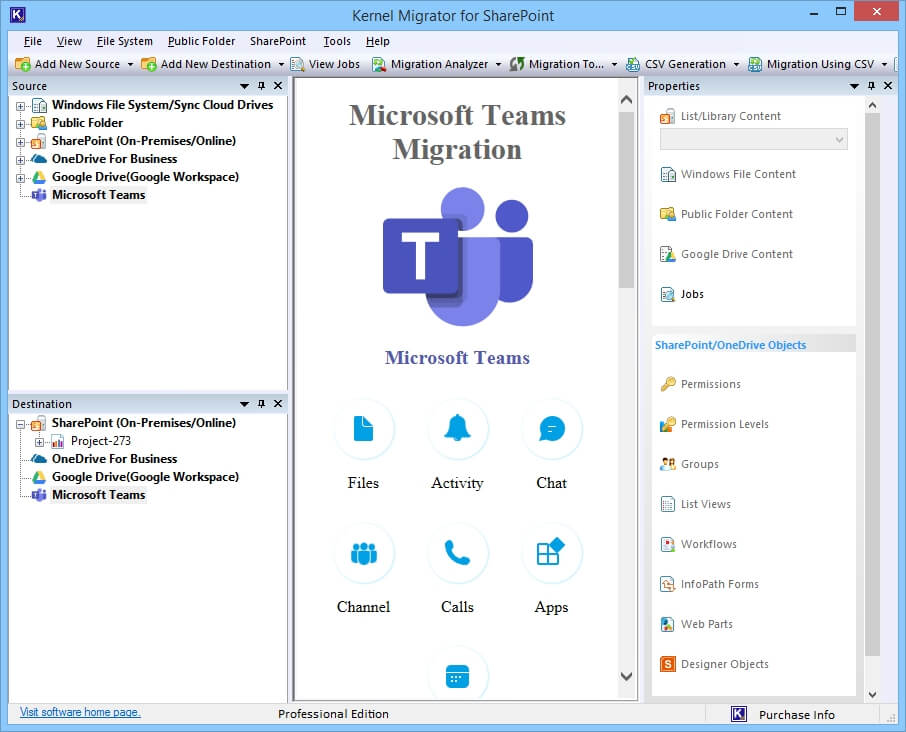
Task: Click the Files icon in Teams migration
Action: coord(363,429)
